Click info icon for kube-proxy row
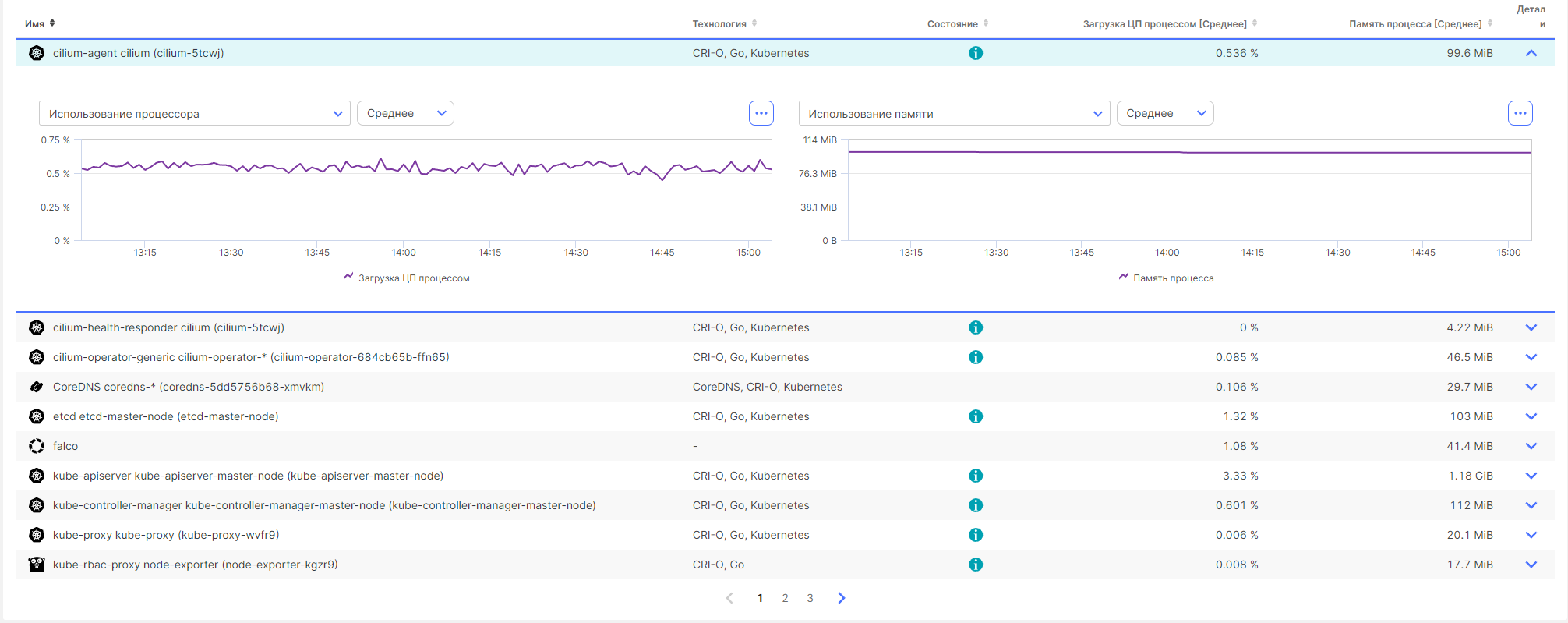 tap(975, 535)
